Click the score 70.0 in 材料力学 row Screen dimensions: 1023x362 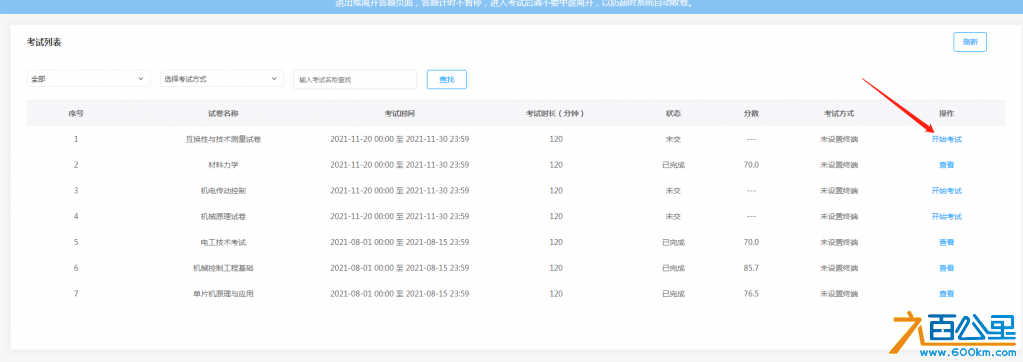pyautogui.click(x=751, y=165)
